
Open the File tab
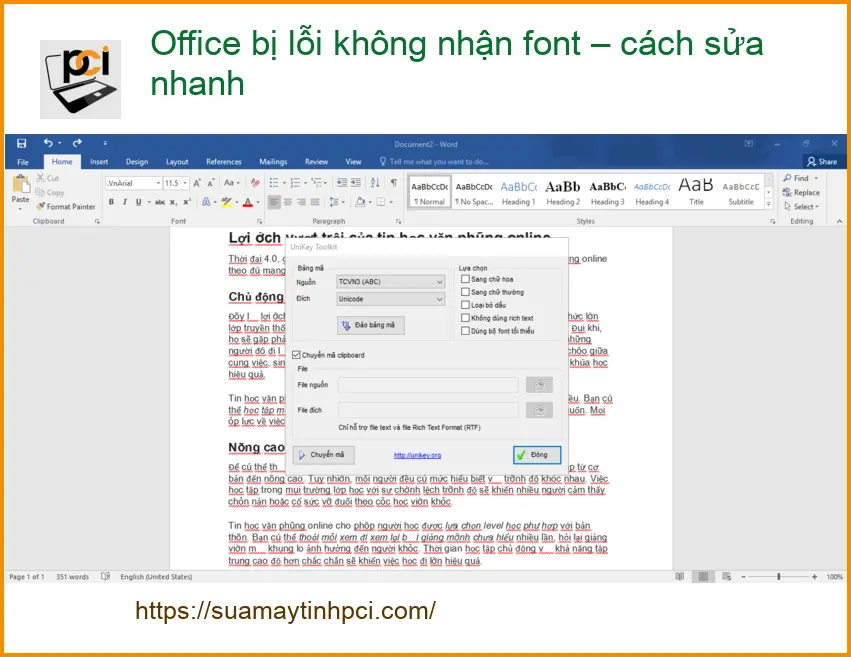coord(23,162)
